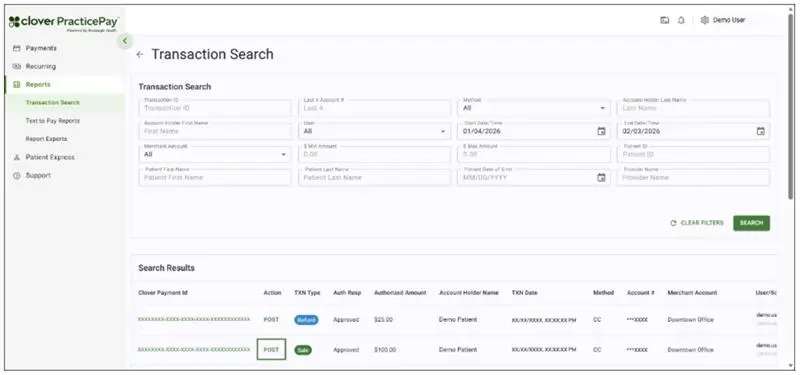Select Transaction Search submenu item
Screen dimensions: 800x375
(x=53, y=103)
